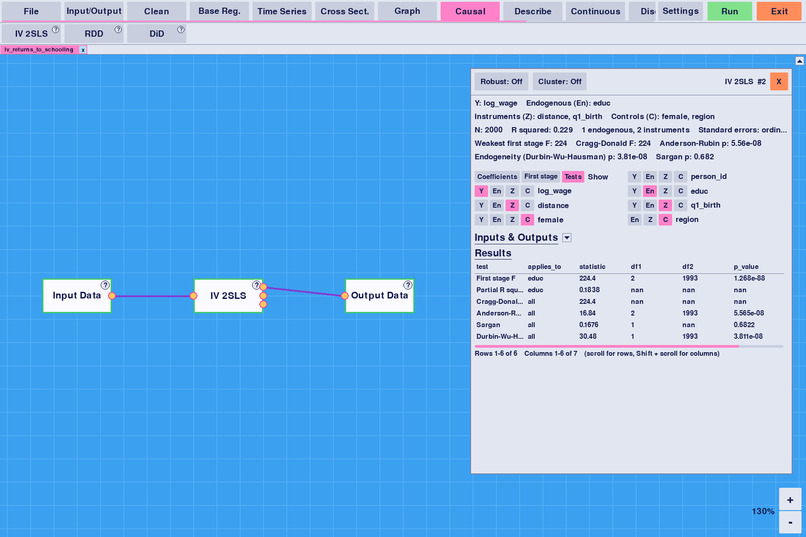Open help icon on DiD toolbar button
Image resolution: width=806 pixels, height=537 pixels.
pos(181,29)
